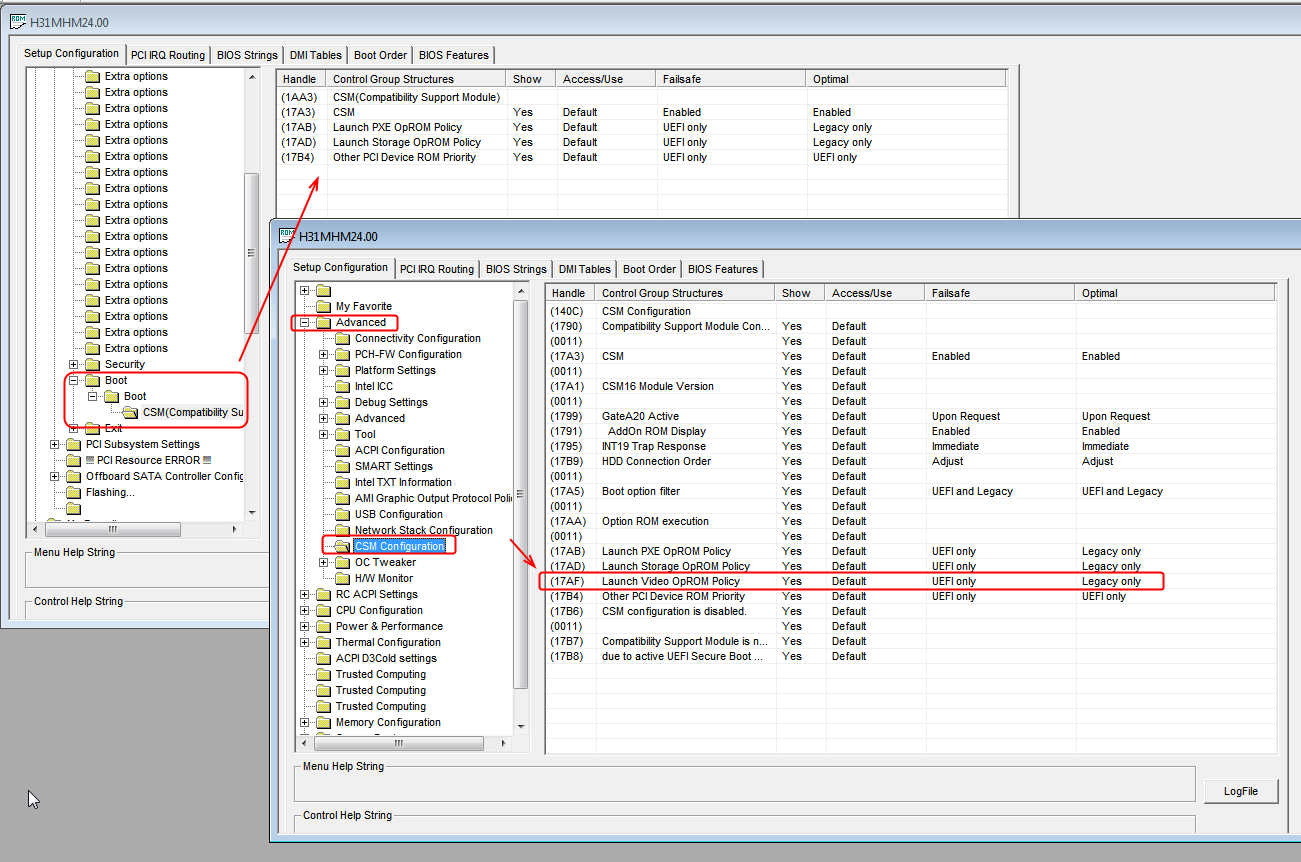Click the Thermal Configuration folder icon
The height and width of the screenshot is (862, 1301).
click(x=324, y=642)
